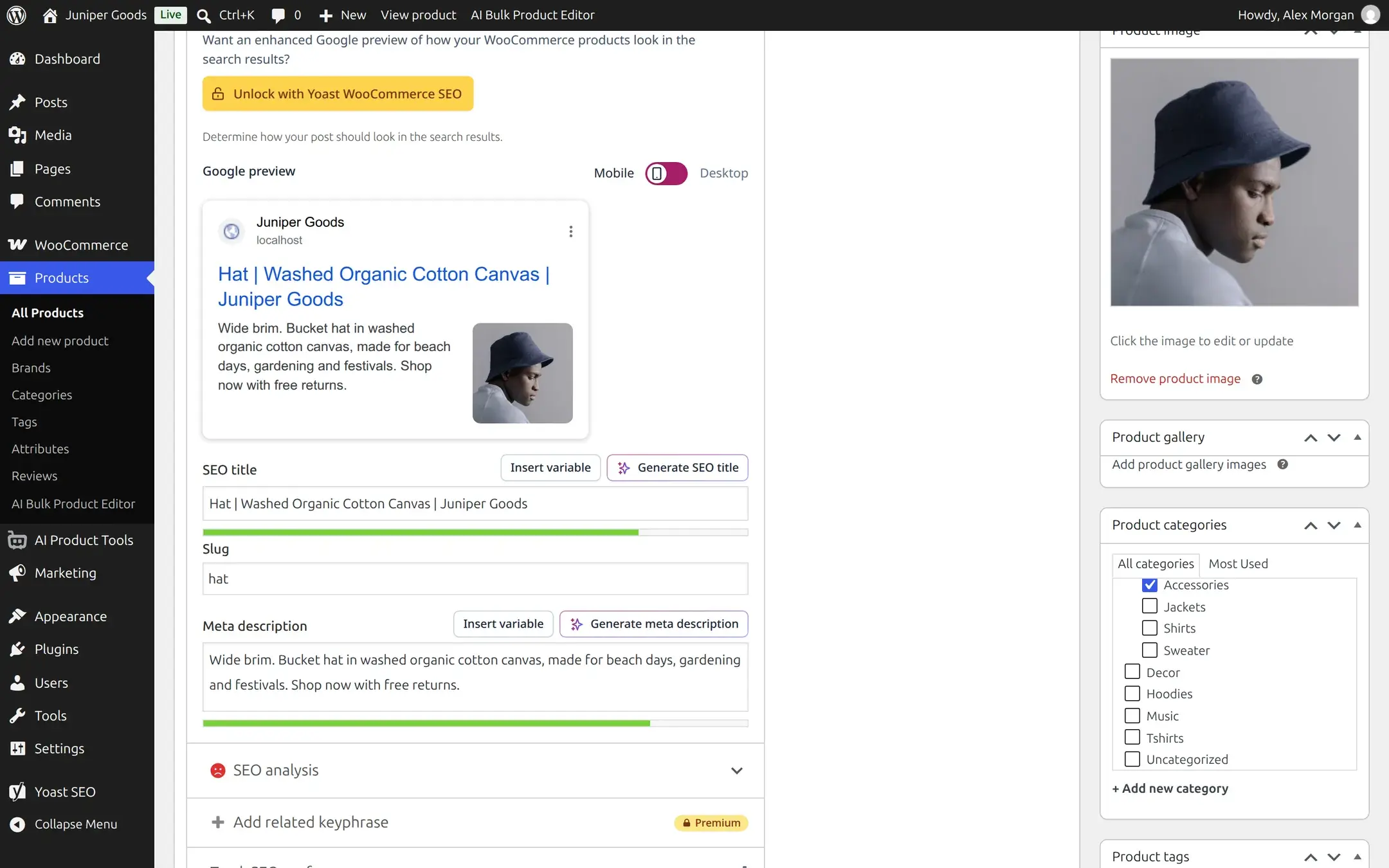Image resolution: width=1389 pixels, height=868 pixels.
Task: Select the All categories tab
Action: pyautogui.click(x=1156, y=564)
